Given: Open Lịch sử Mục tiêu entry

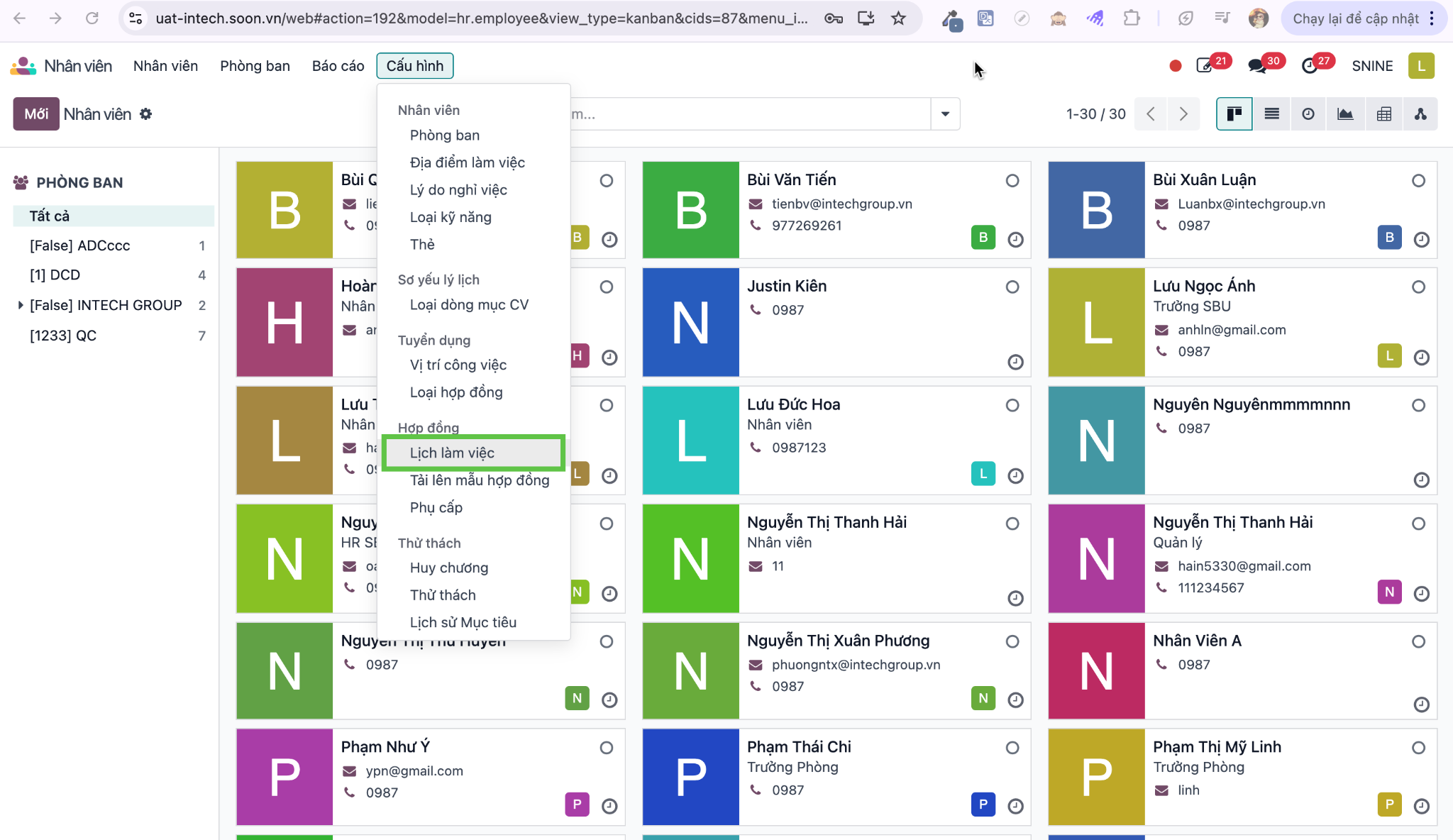Looking at the screenshot, I should (463, 622).
